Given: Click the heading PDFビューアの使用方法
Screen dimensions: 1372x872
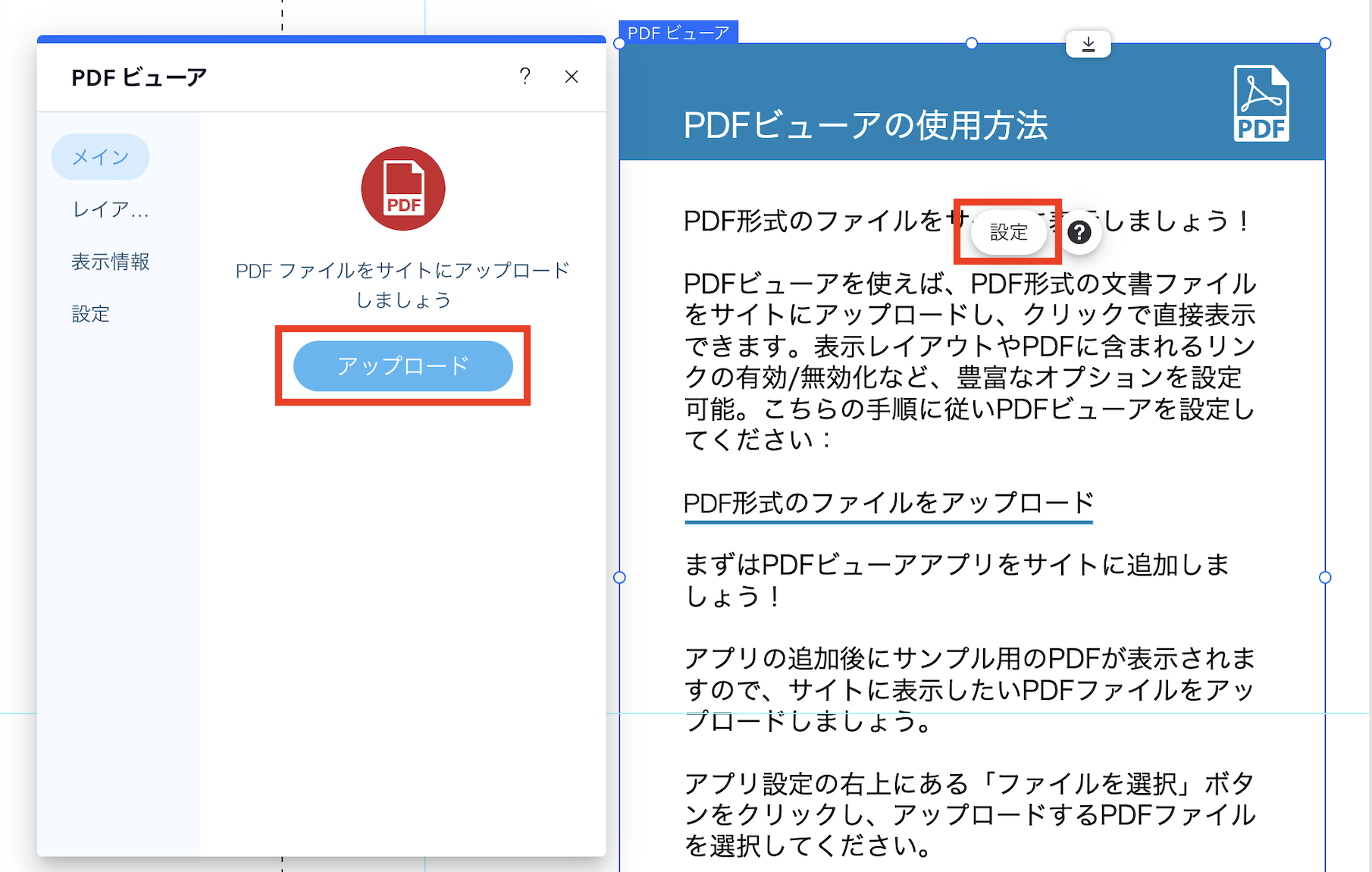Looking at the screenshot, I should click(x=864, y=127).
